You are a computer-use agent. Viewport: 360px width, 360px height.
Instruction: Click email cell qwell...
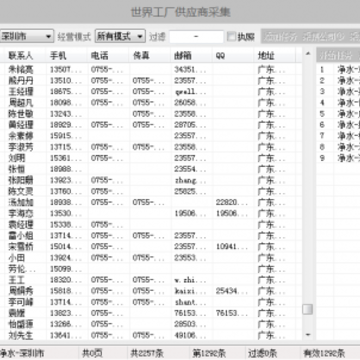190,91
